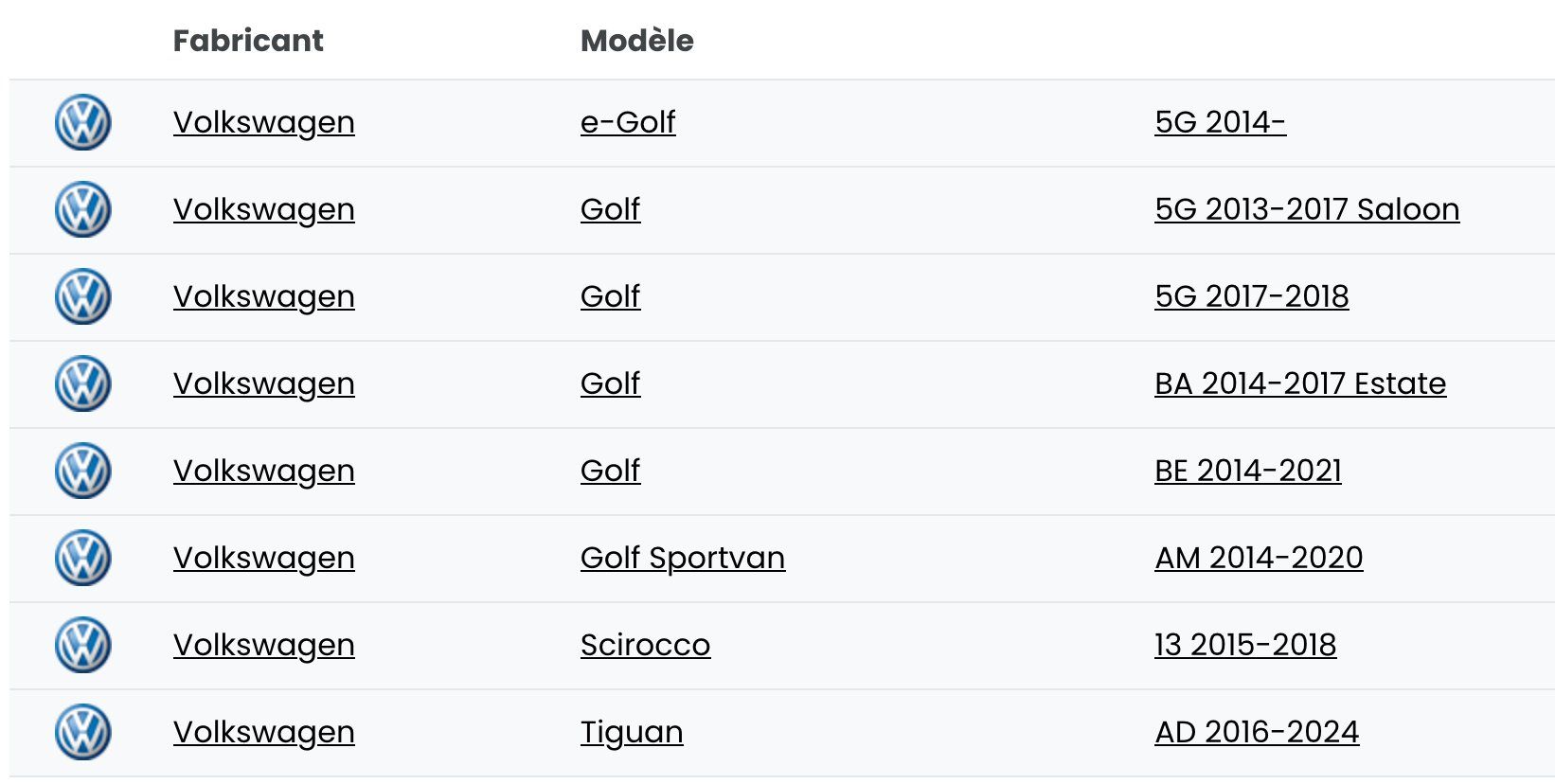Image resolution: width=1555 pixels, height=784 pixels.
Task: Select the VW logo in the Golf 5G 2017-2018 row
Action: tap(83, 297)
